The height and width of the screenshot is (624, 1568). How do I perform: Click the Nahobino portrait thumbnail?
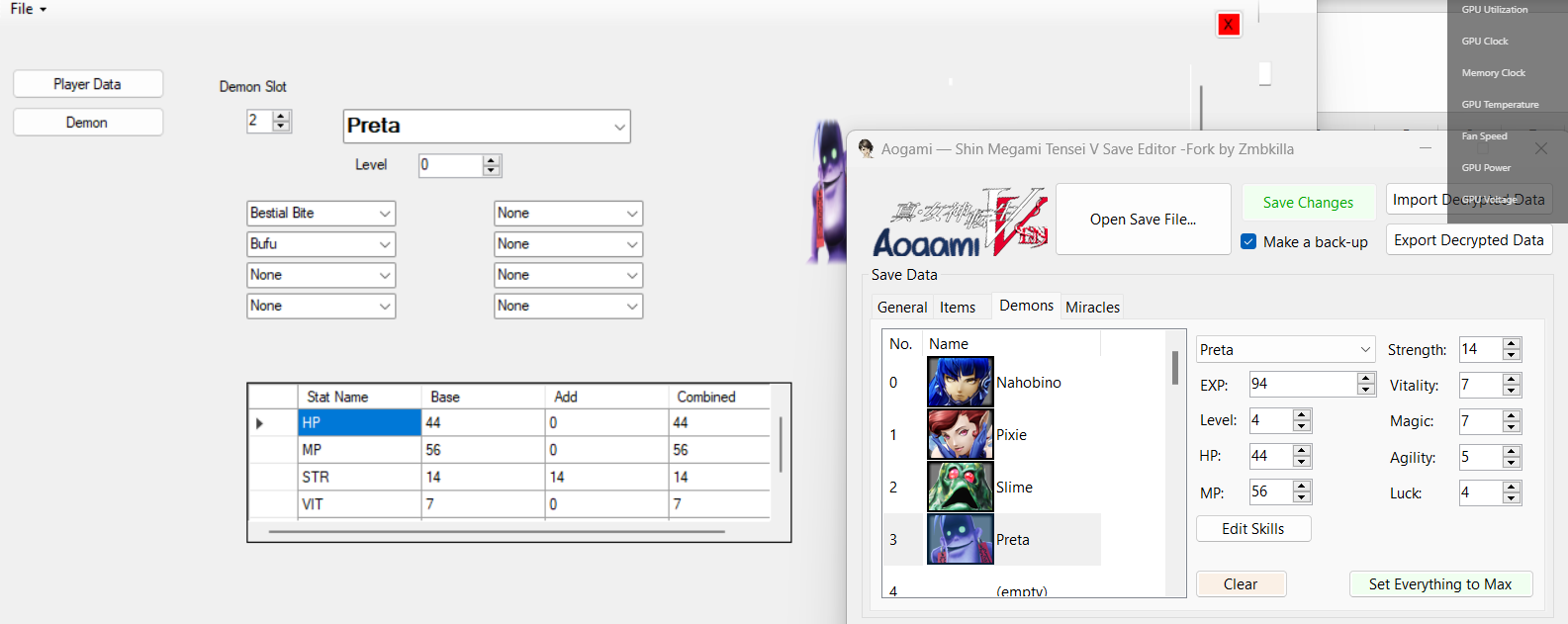click(960, 382)
